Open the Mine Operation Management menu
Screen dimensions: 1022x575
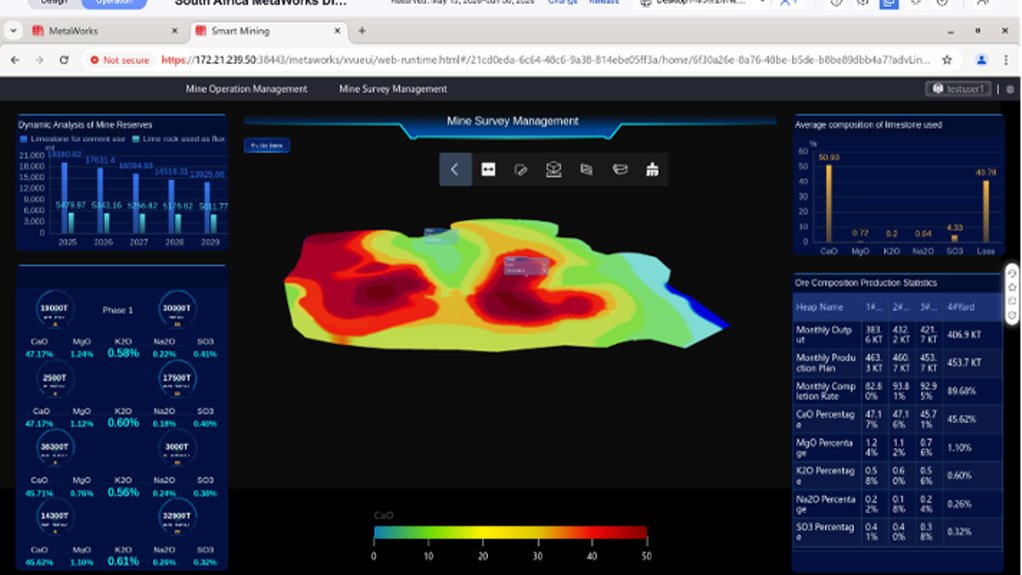[246, 89]
